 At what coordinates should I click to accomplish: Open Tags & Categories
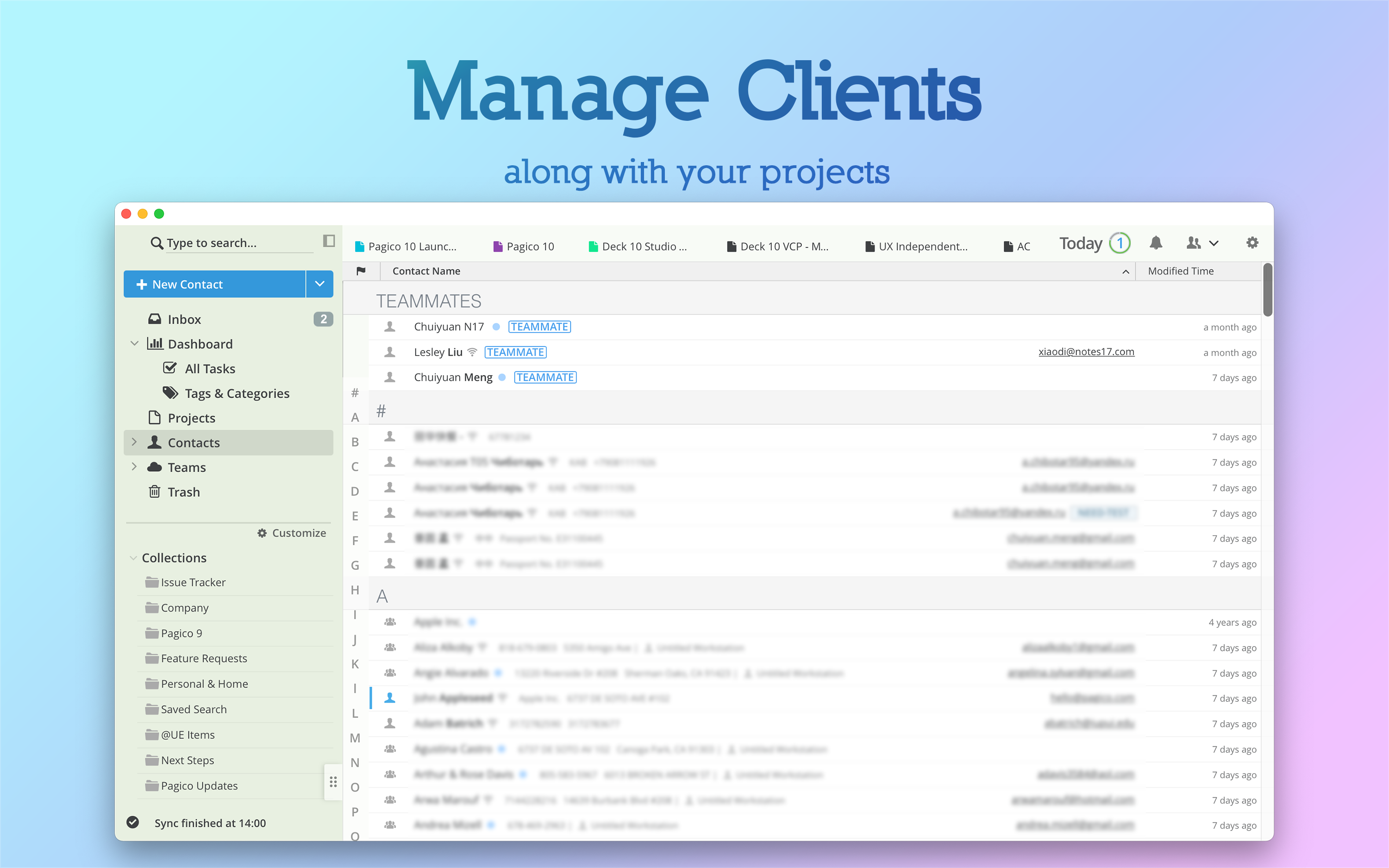click(x=237, y=393)
